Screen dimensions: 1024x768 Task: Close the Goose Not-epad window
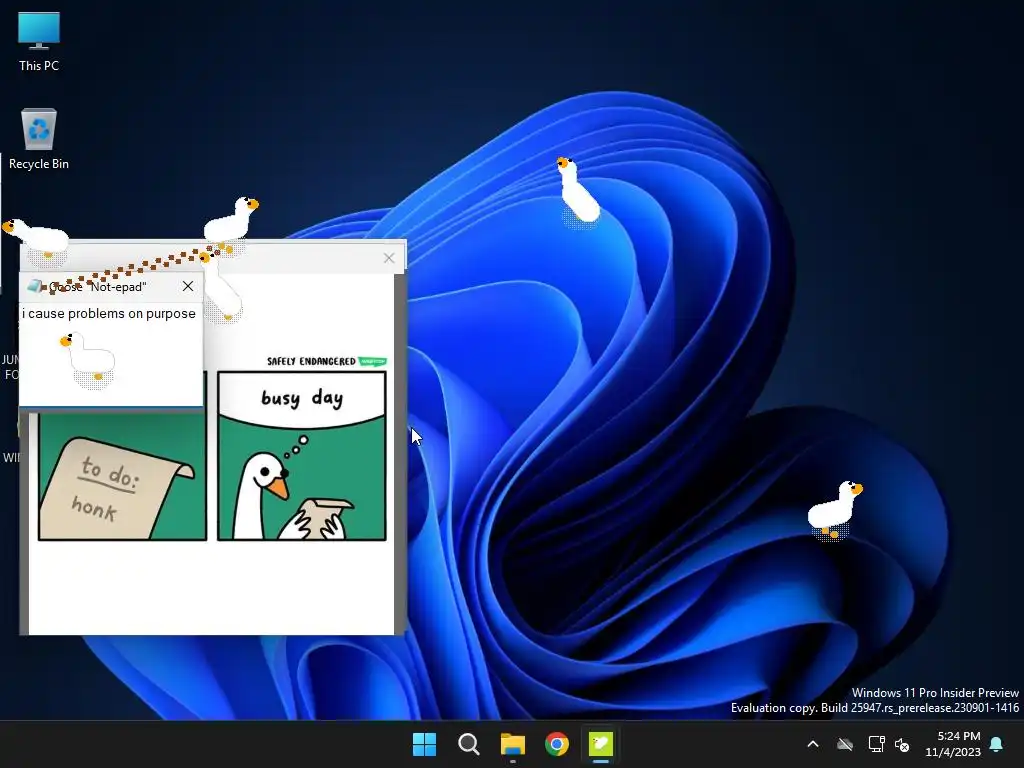(188, 286)
